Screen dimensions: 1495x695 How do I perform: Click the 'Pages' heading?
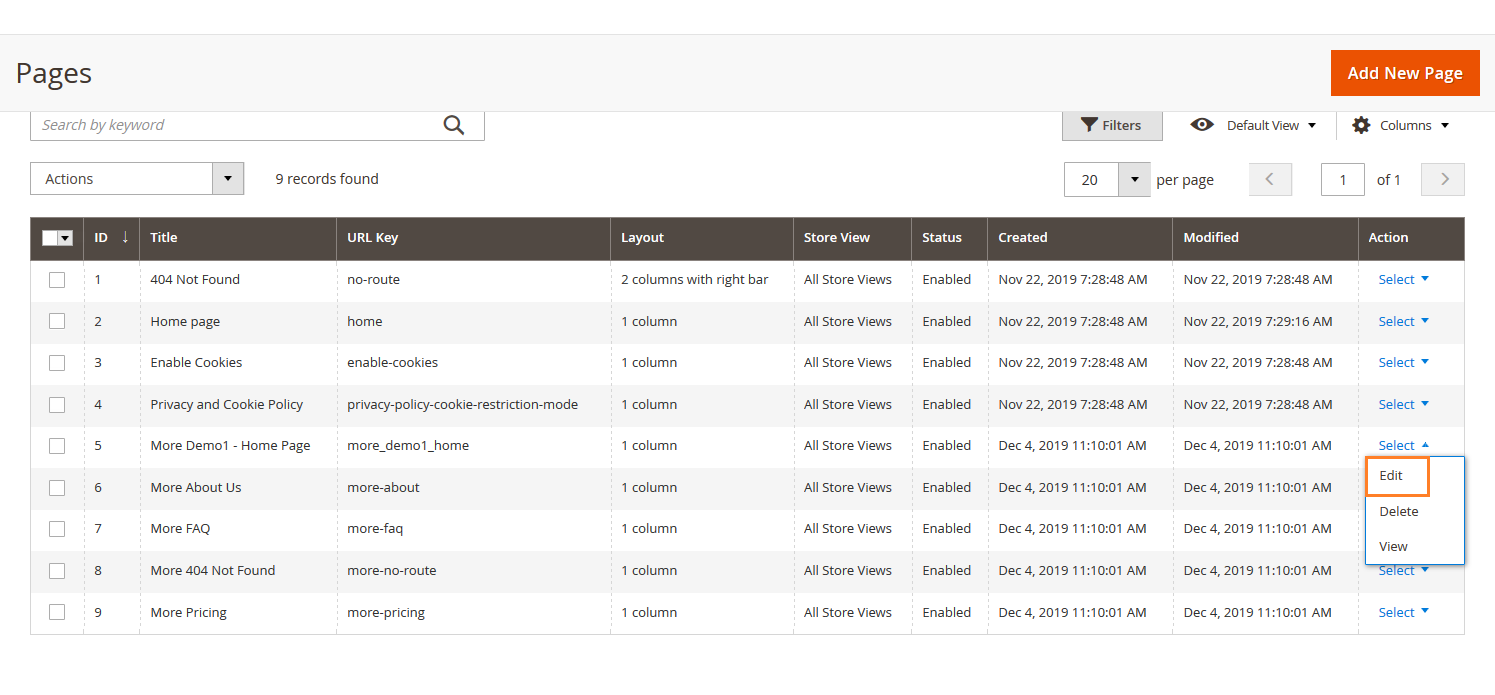tap(54, 74)
